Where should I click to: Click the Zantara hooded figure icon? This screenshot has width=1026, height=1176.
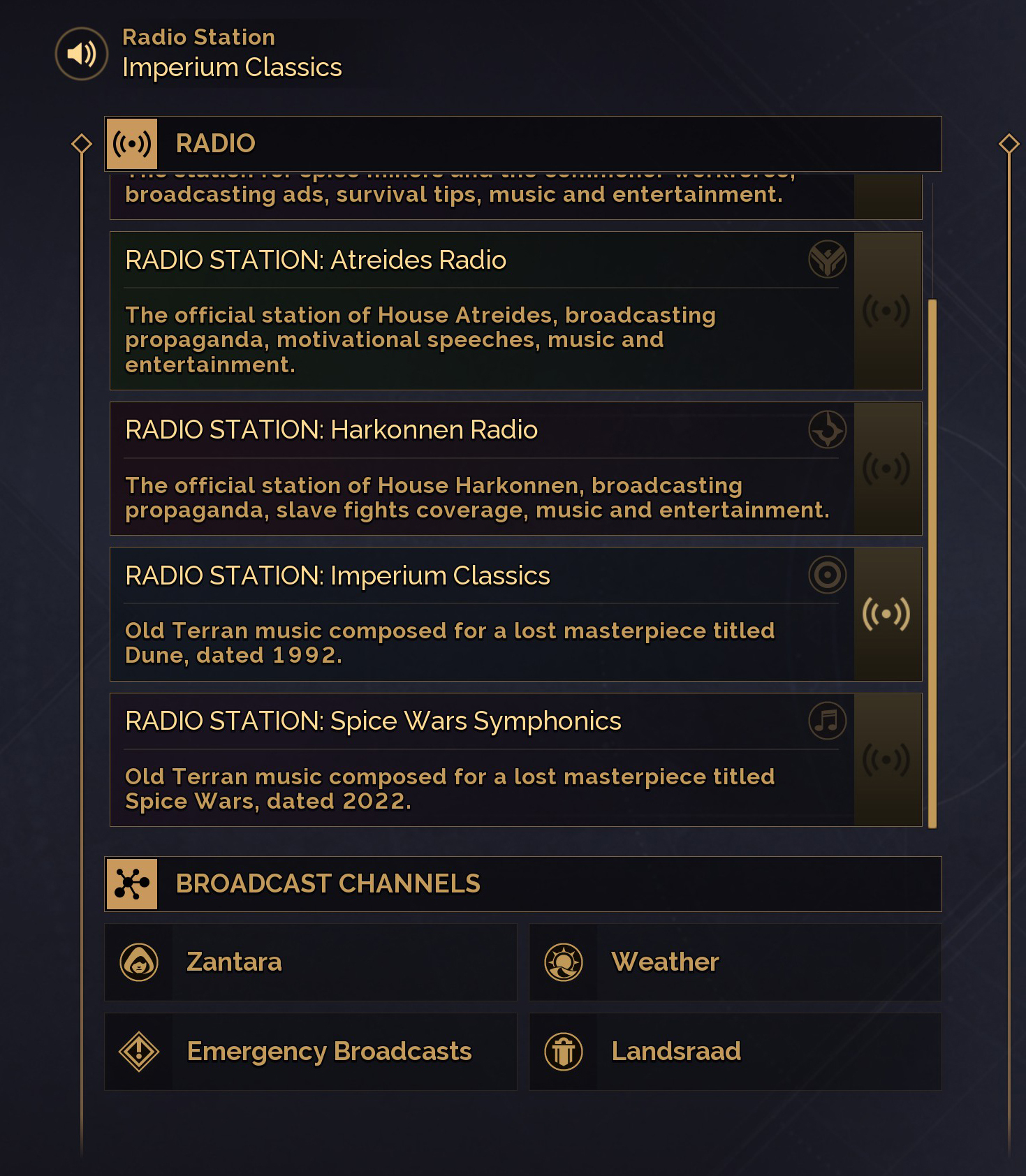(139, 962)
